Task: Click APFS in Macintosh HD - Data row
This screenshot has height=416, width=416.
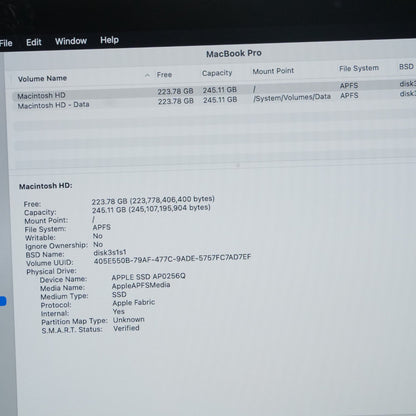Action: [x=349, y=96]
